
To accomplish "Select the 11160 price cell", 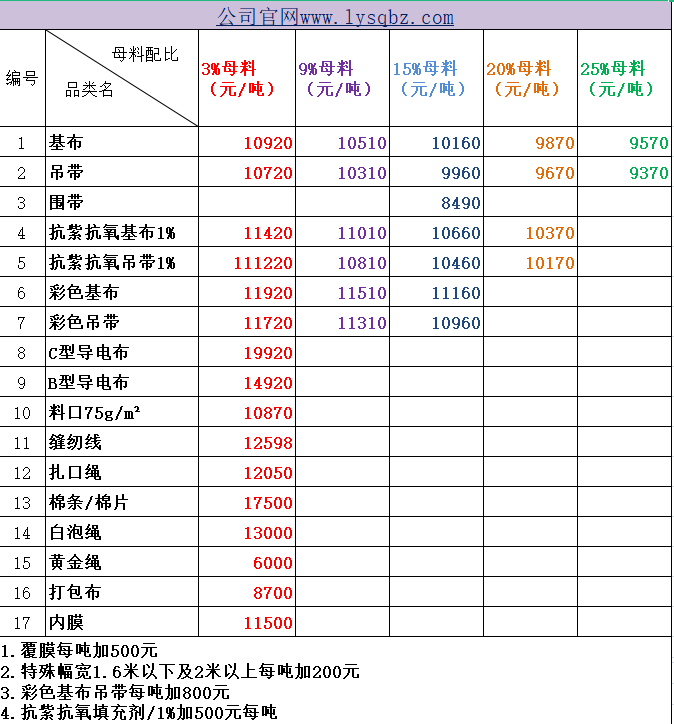I will (437, 292).
